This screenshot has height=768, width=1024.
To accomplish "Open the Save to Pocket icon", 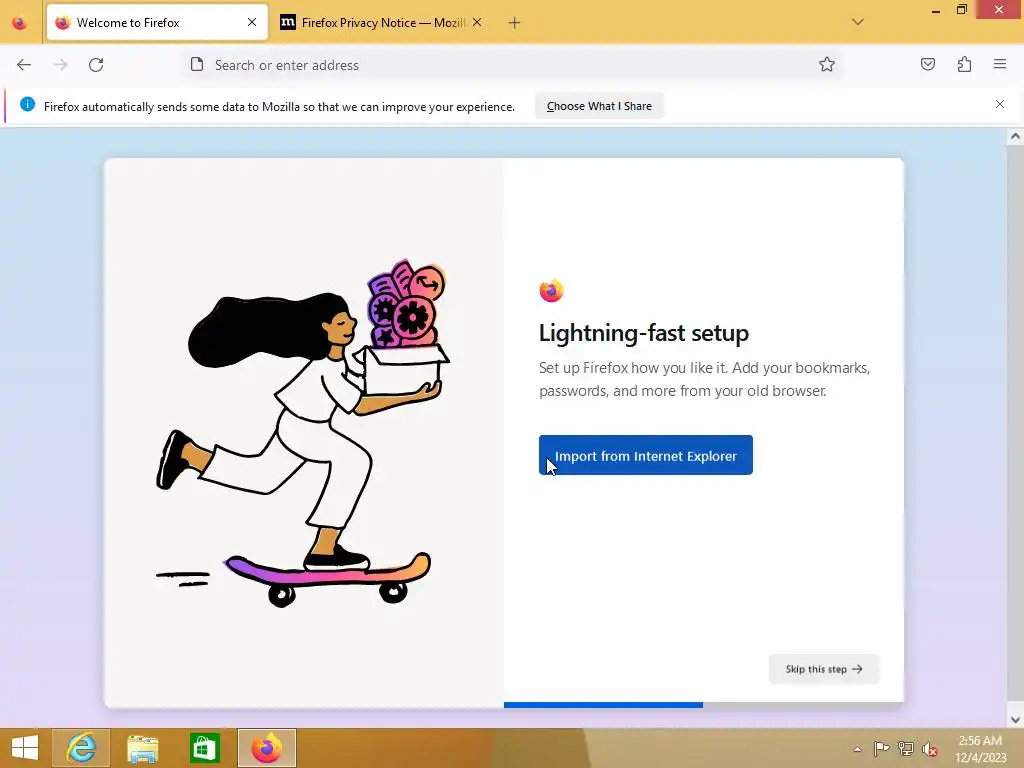I will (x=928, y=64).
